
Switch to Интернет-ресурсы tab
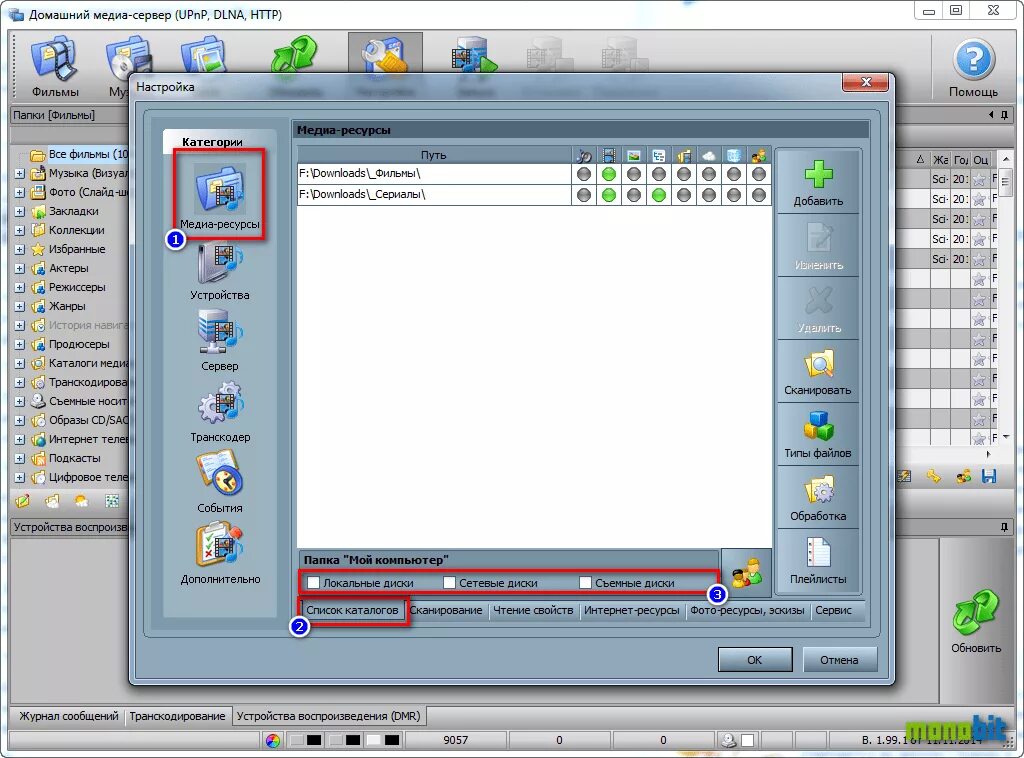tap(632, 610)
